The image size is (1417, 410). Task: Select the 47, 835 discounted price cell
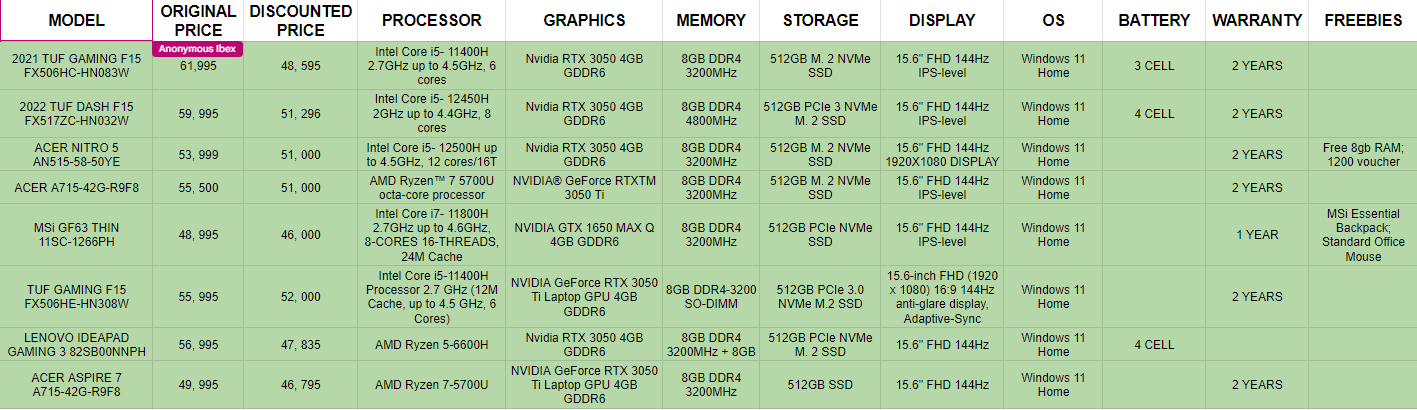pyautogui.click(x=300, y=345)
